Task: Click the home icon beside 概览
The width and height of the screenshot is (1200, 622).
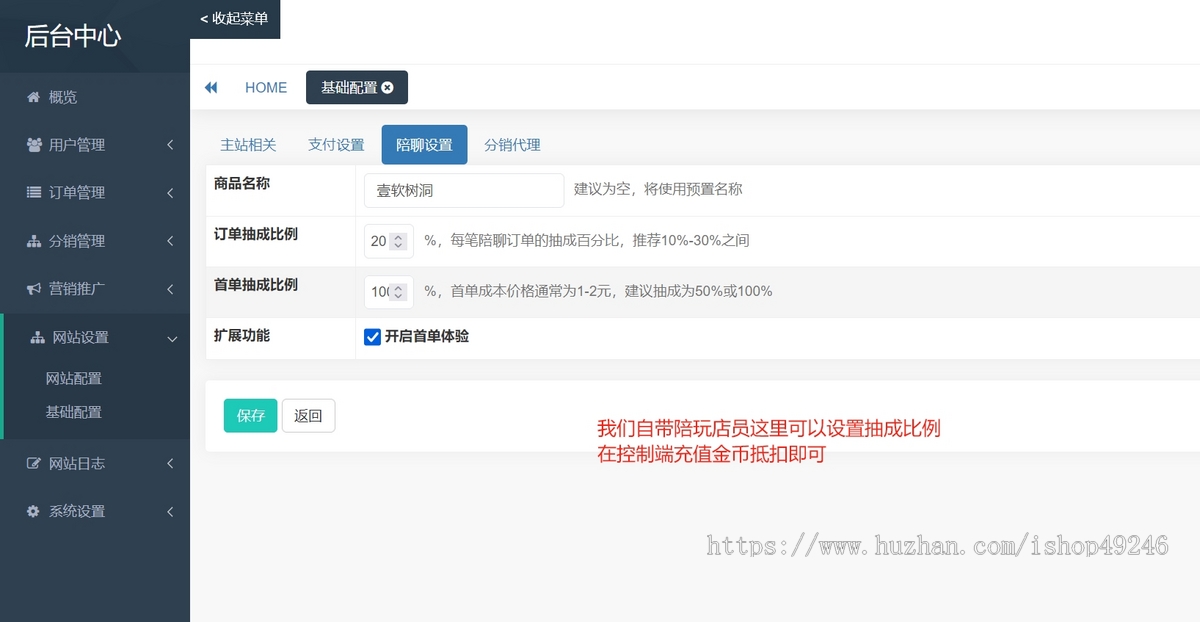Action: (x=33, y=97)
